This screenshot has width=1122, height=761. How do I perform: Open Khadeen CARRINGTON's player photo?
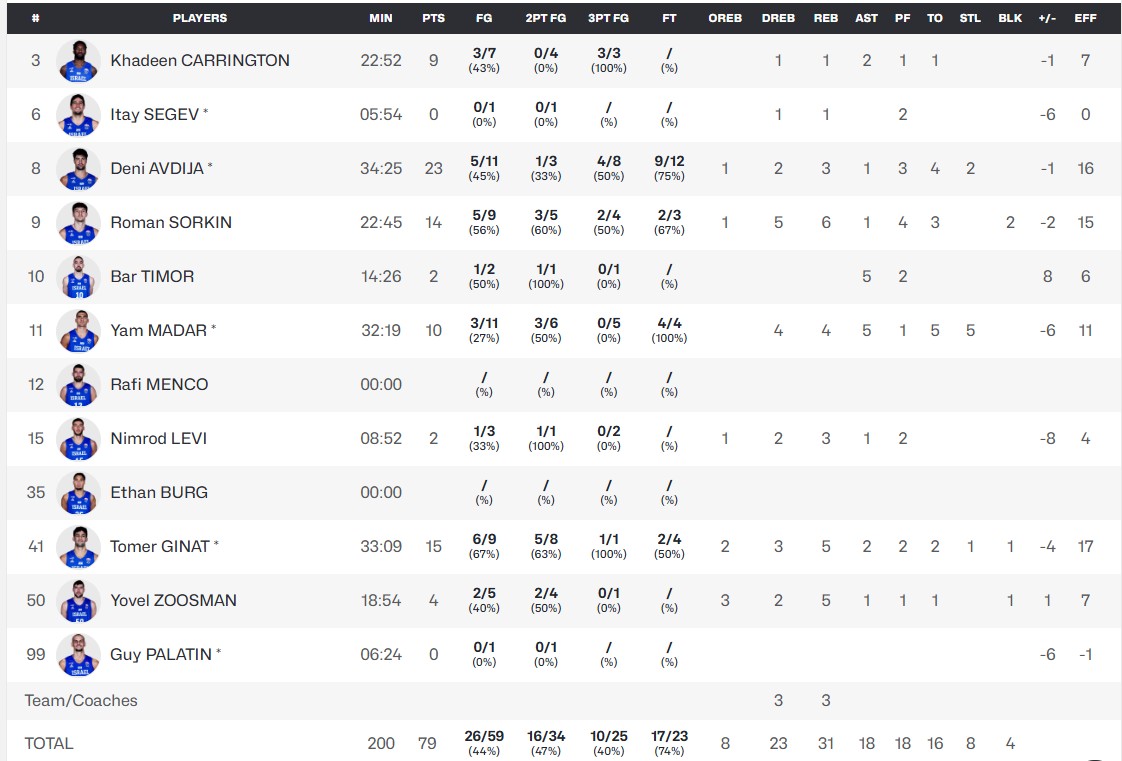pos(78,61)
